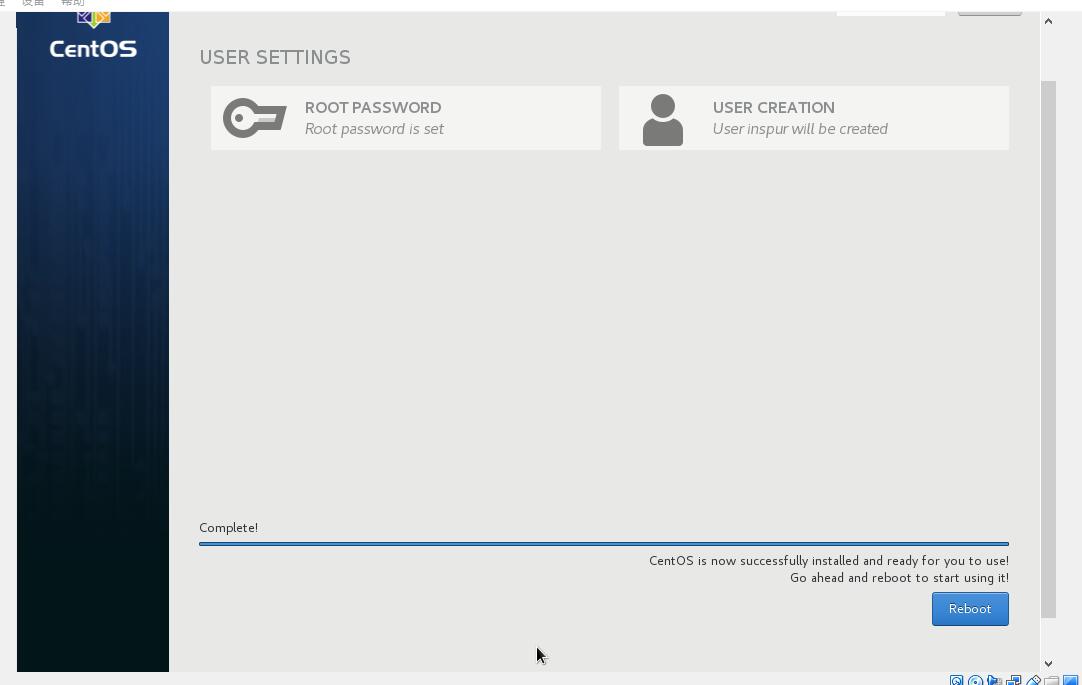The width and height of the screenshot is (1082, 685).
Task: Click the USB devices status icon
Action: click(x=1033, y=681)
